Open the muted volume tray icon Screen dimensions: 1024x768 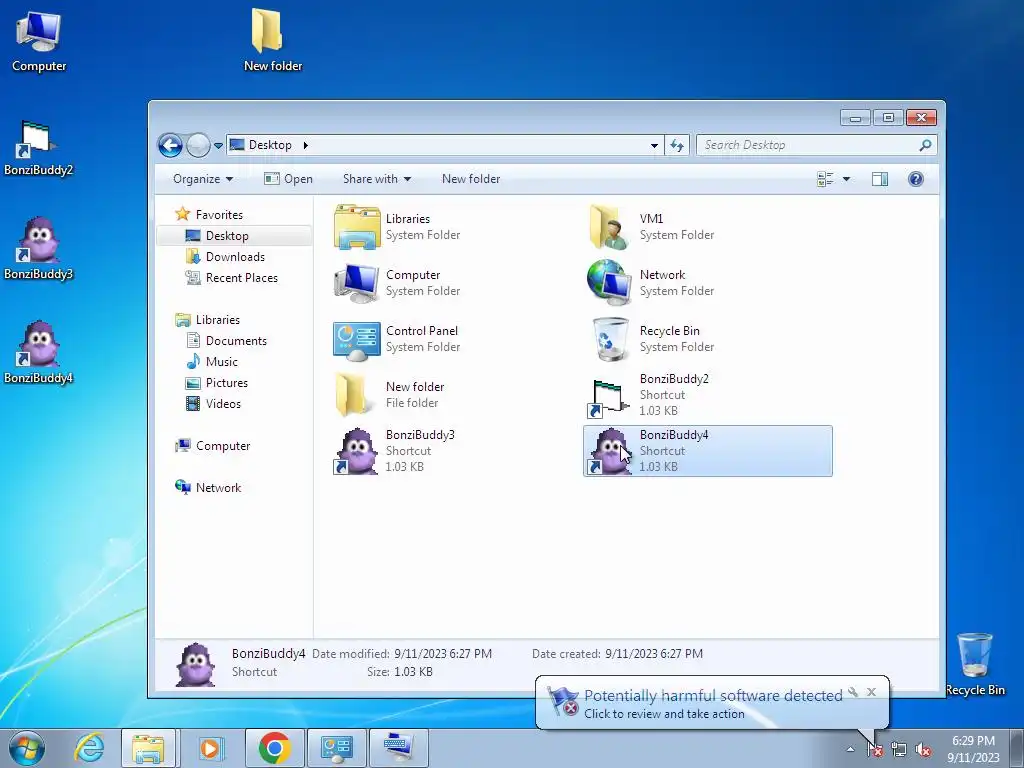click(923, 750)
